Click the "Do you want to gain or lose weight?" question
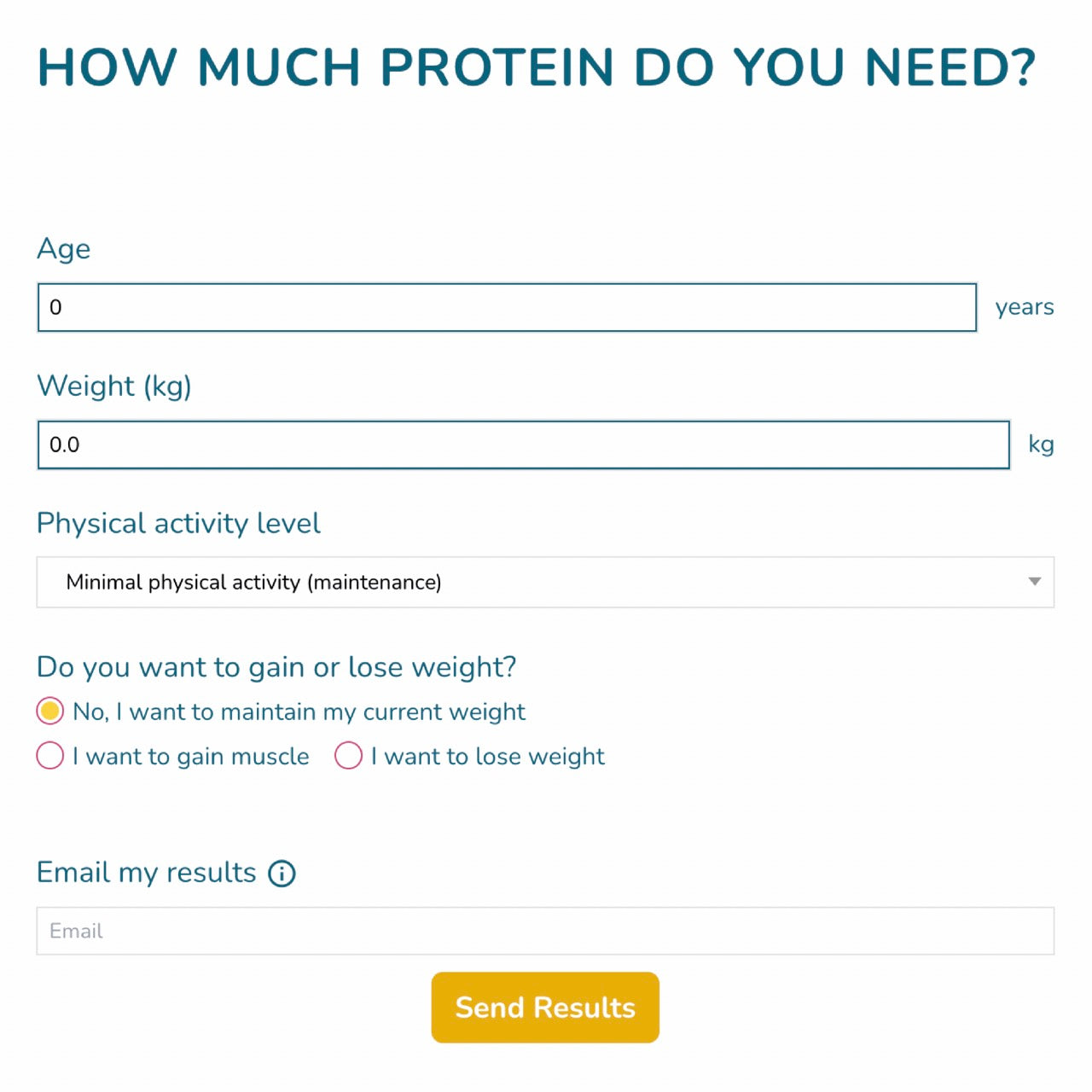This screenshot has width=1092, height=1092. point(276,667)
